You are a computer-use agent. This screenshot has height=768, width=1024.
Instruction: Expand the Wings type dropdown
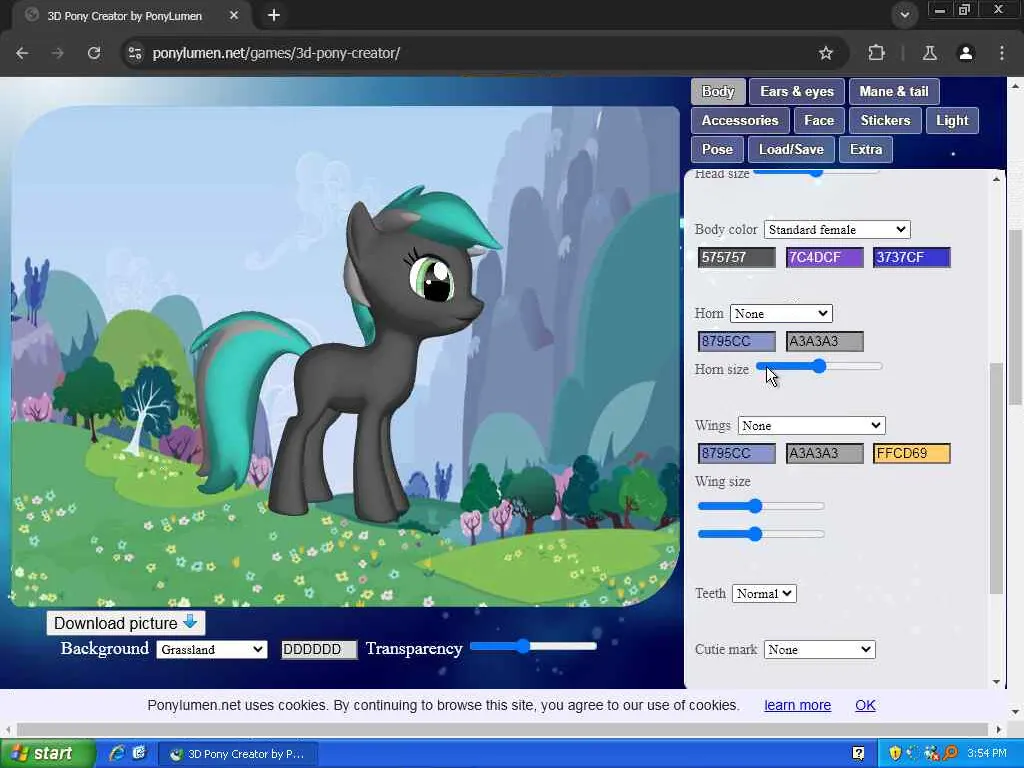pos(812,426)
